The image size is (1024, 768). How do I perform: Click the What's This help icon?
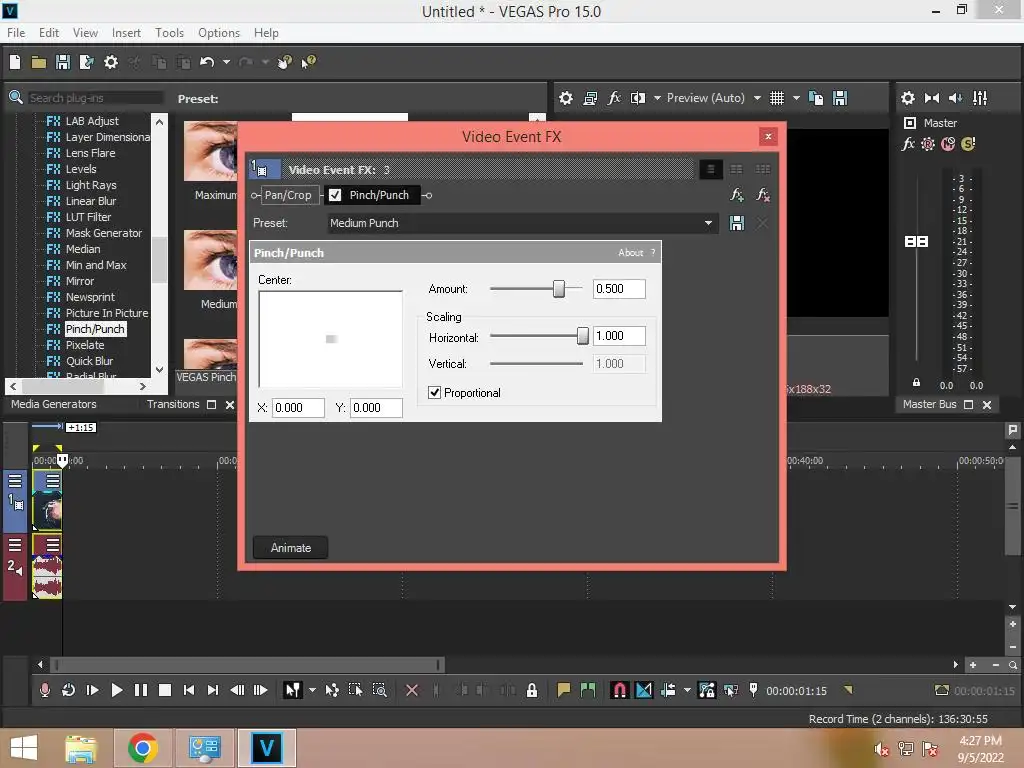click(x=308, y=62)
